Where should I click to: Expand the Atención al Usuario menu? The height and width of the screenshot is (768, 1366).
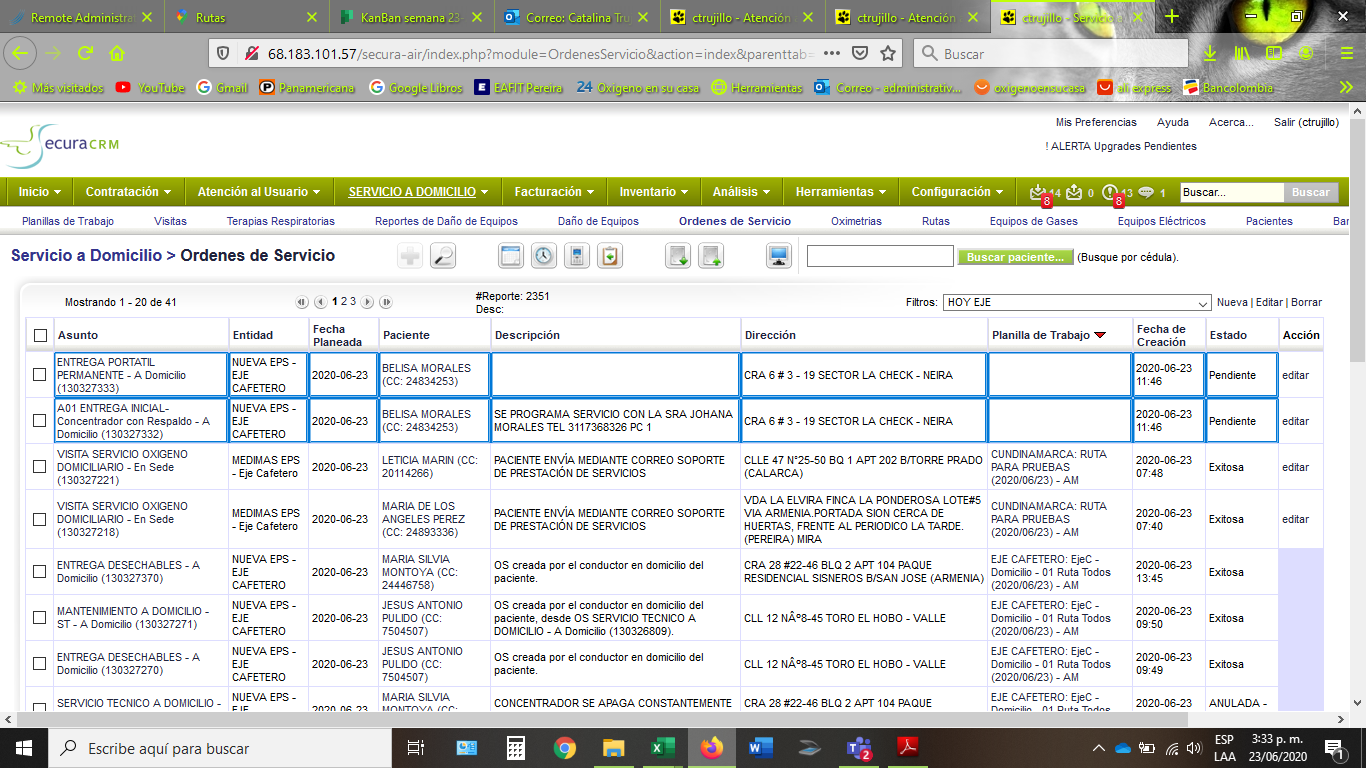(258, 192)
